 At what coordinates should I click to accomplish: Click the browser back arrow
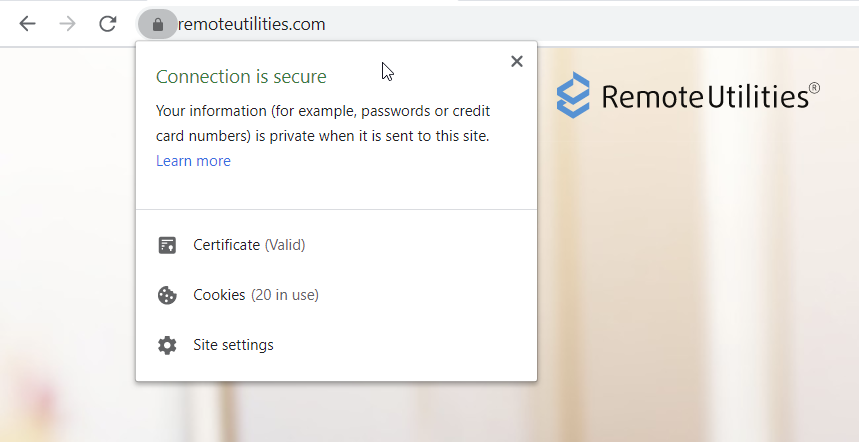(x=27, y=24)
